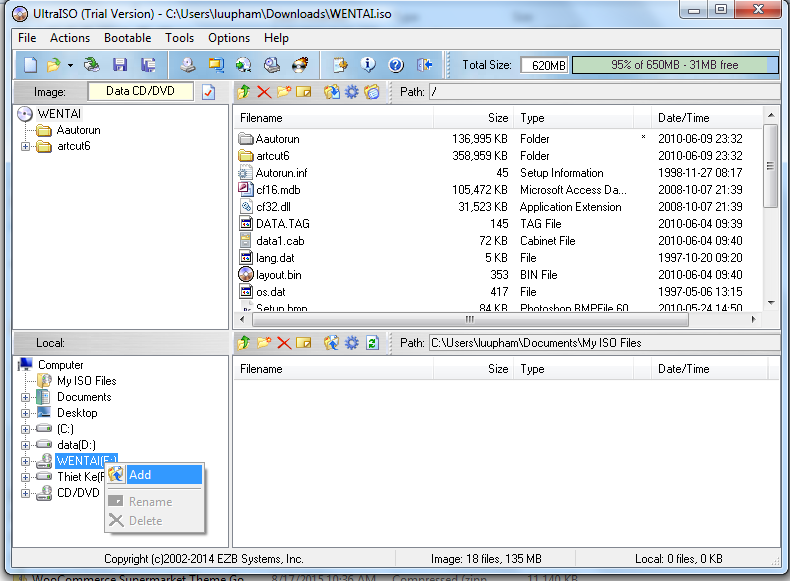This screenshot has width=790, height=581.
Task: Click the Add files icon in local toolbar
Action: pos(332,343)
